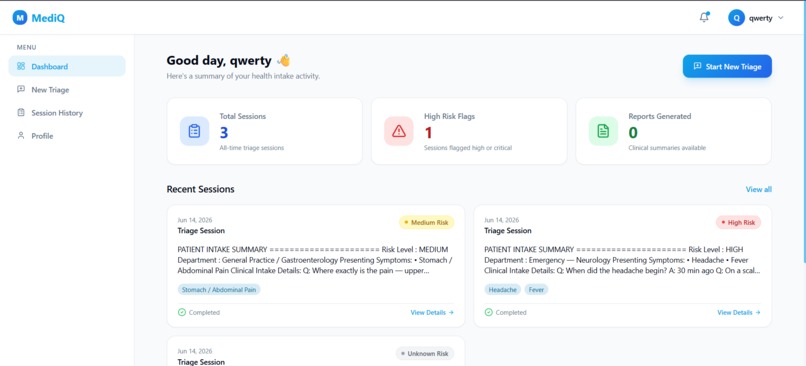Click the Unknown Risk badge
Viewport: 806px width, 366px height.
425,354
